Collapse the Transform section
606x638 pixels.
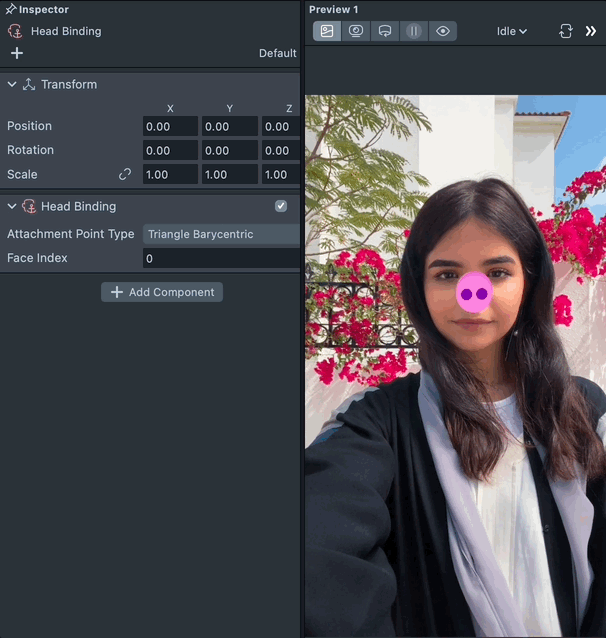coord(12,84)
